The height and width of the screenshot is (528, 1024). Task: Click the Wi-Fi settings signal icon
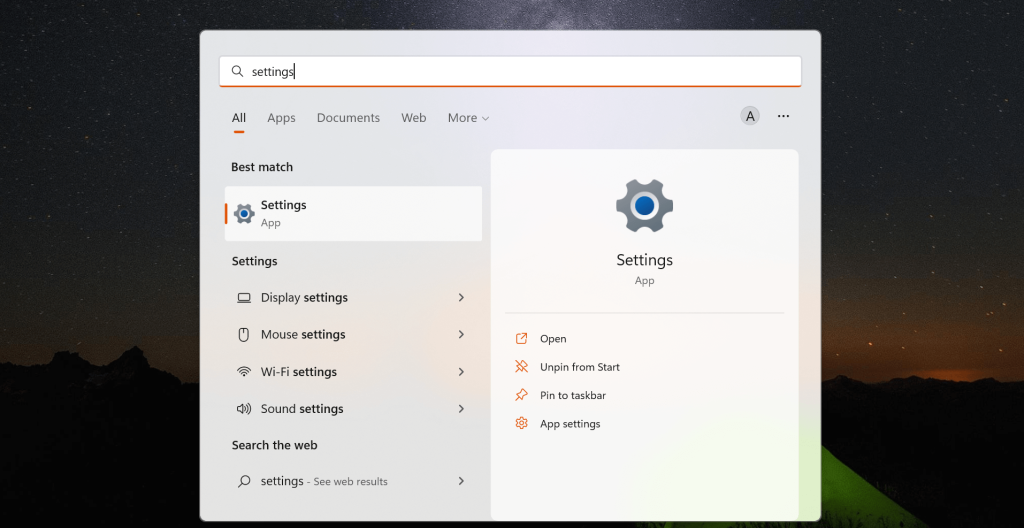point(244,372)
